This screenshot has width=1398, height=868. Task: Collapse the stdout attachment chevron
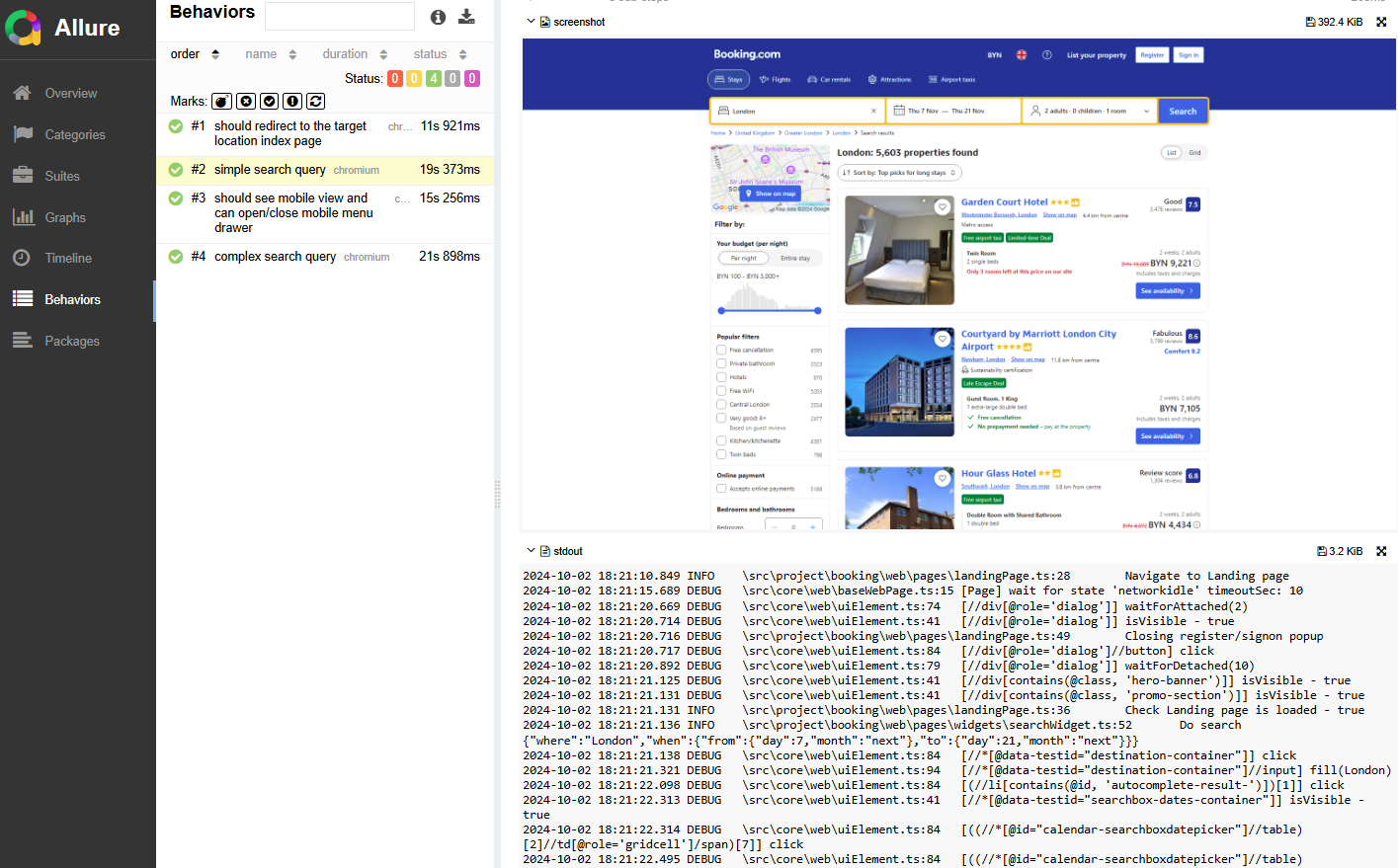coord(531,550)
